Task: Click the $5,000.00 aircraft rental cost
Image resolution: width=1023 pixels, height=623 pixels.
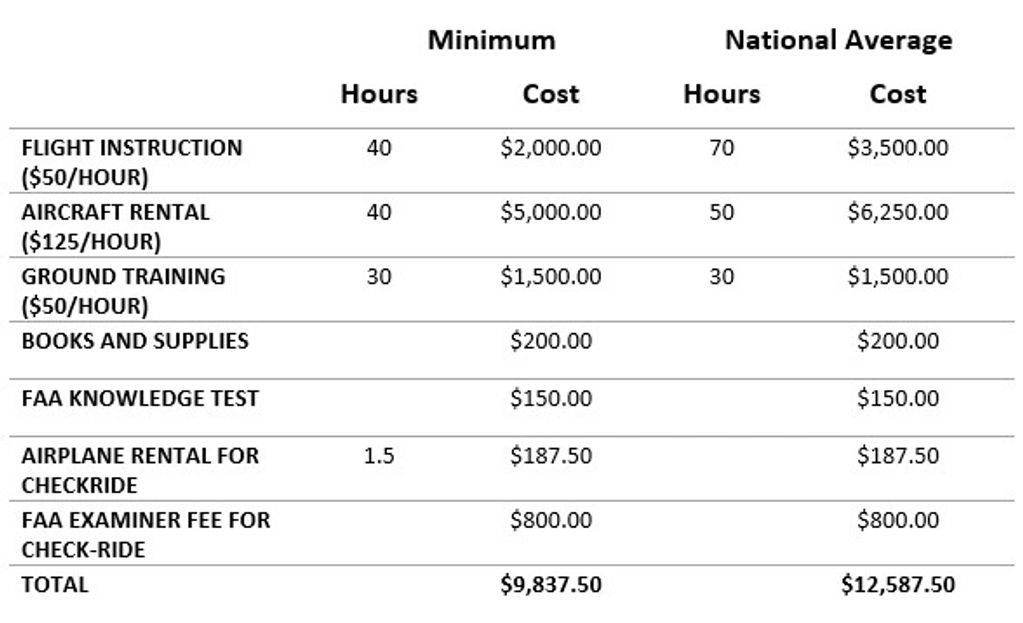Action: [551, 213]
